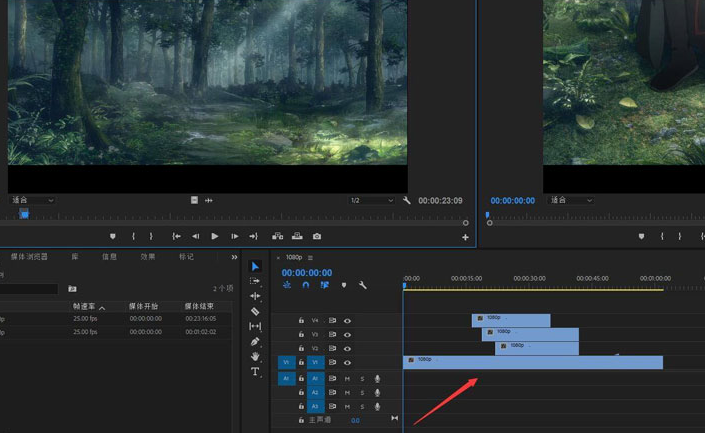Mute audio track A1
The width and height of the screenshot is (705, 433).
pos(347,379)
